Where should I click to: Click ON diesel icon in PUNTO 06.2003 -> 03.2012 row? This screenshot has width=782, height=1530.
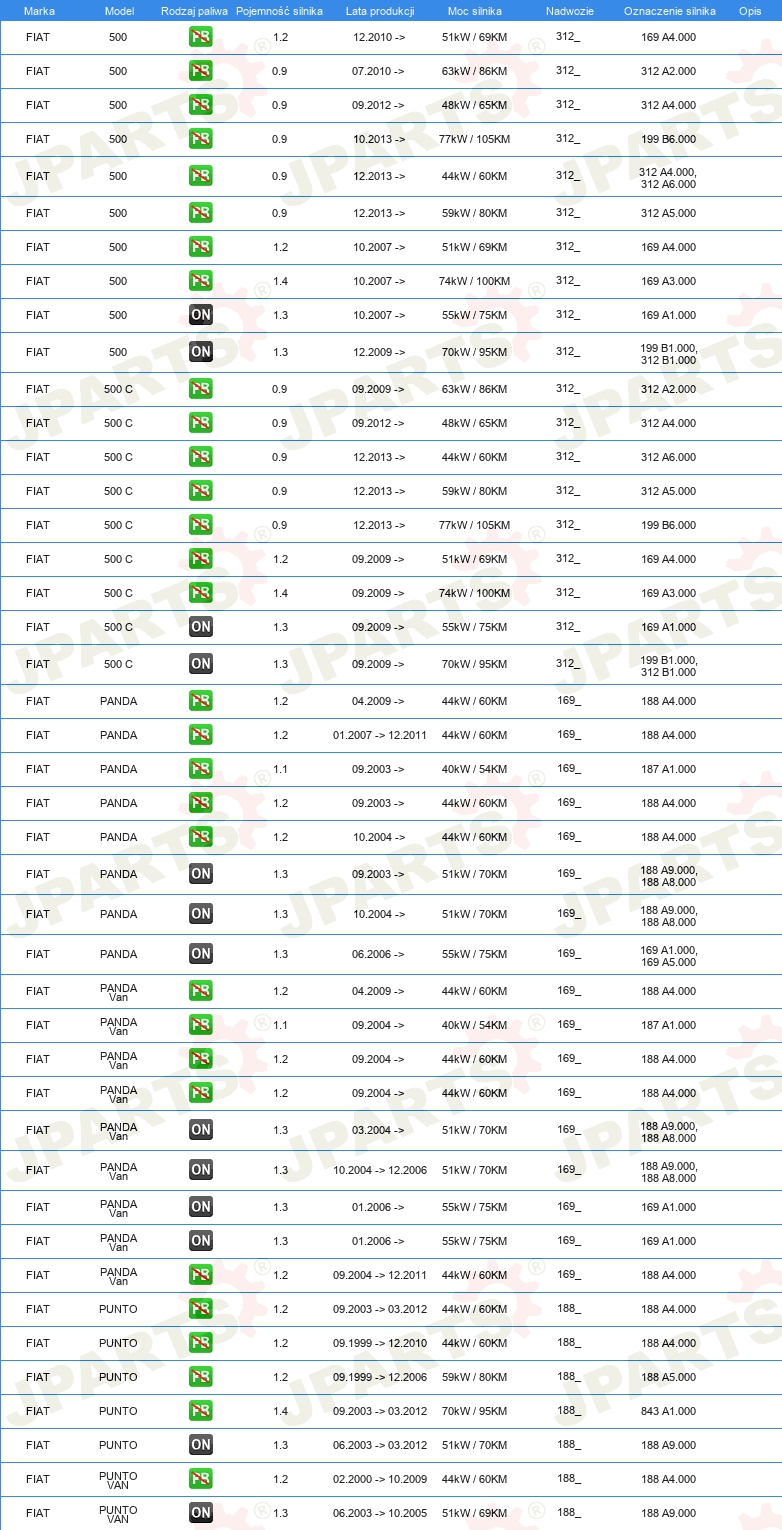(x=200, y=1445)
